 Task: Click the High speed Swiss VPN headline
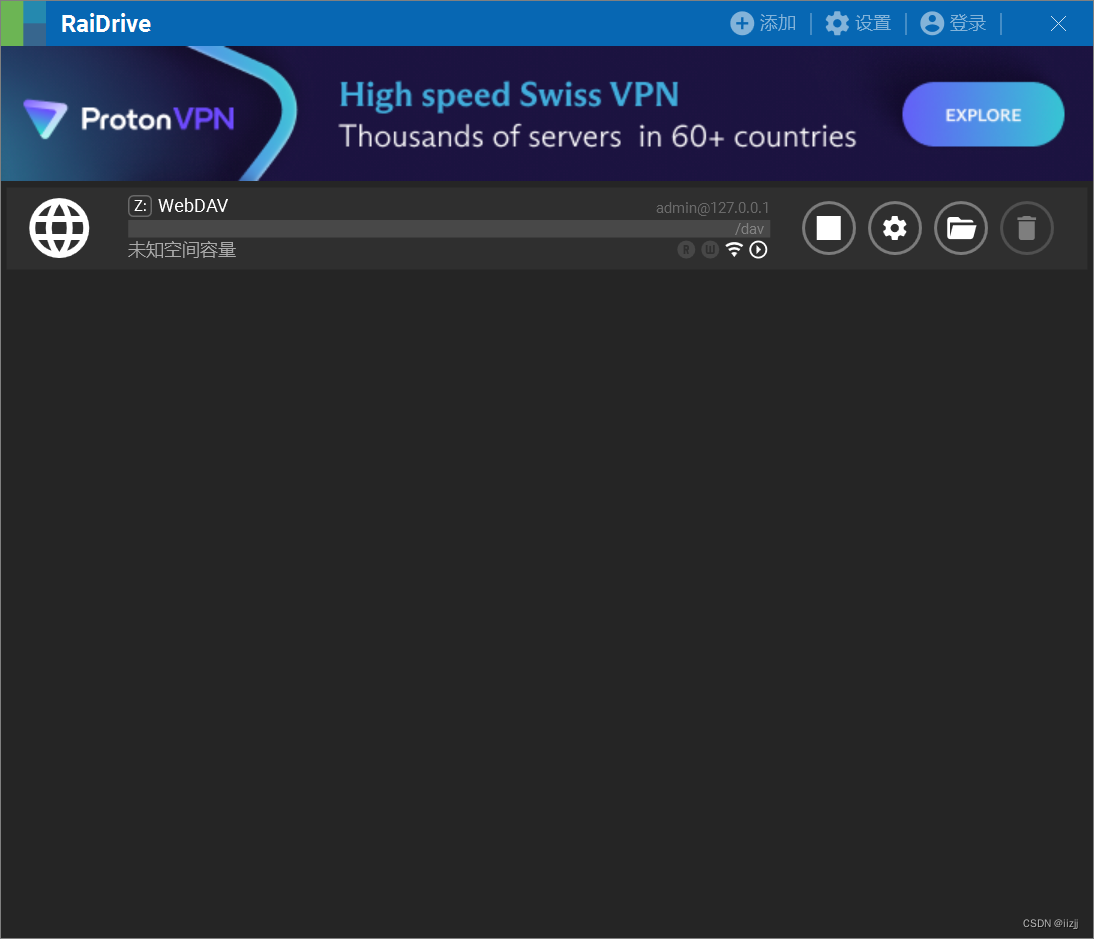(509, 95)
